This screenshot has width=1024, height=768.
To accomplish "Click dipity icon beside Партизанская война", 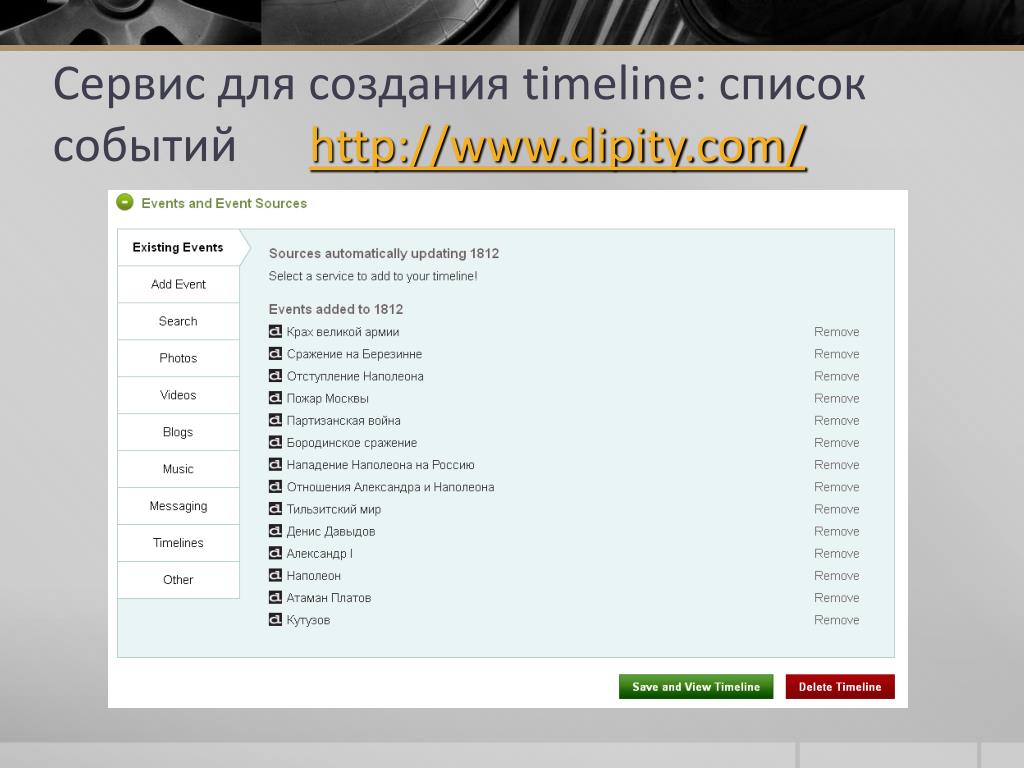I will pyautogui.click(x=276, y=420).
